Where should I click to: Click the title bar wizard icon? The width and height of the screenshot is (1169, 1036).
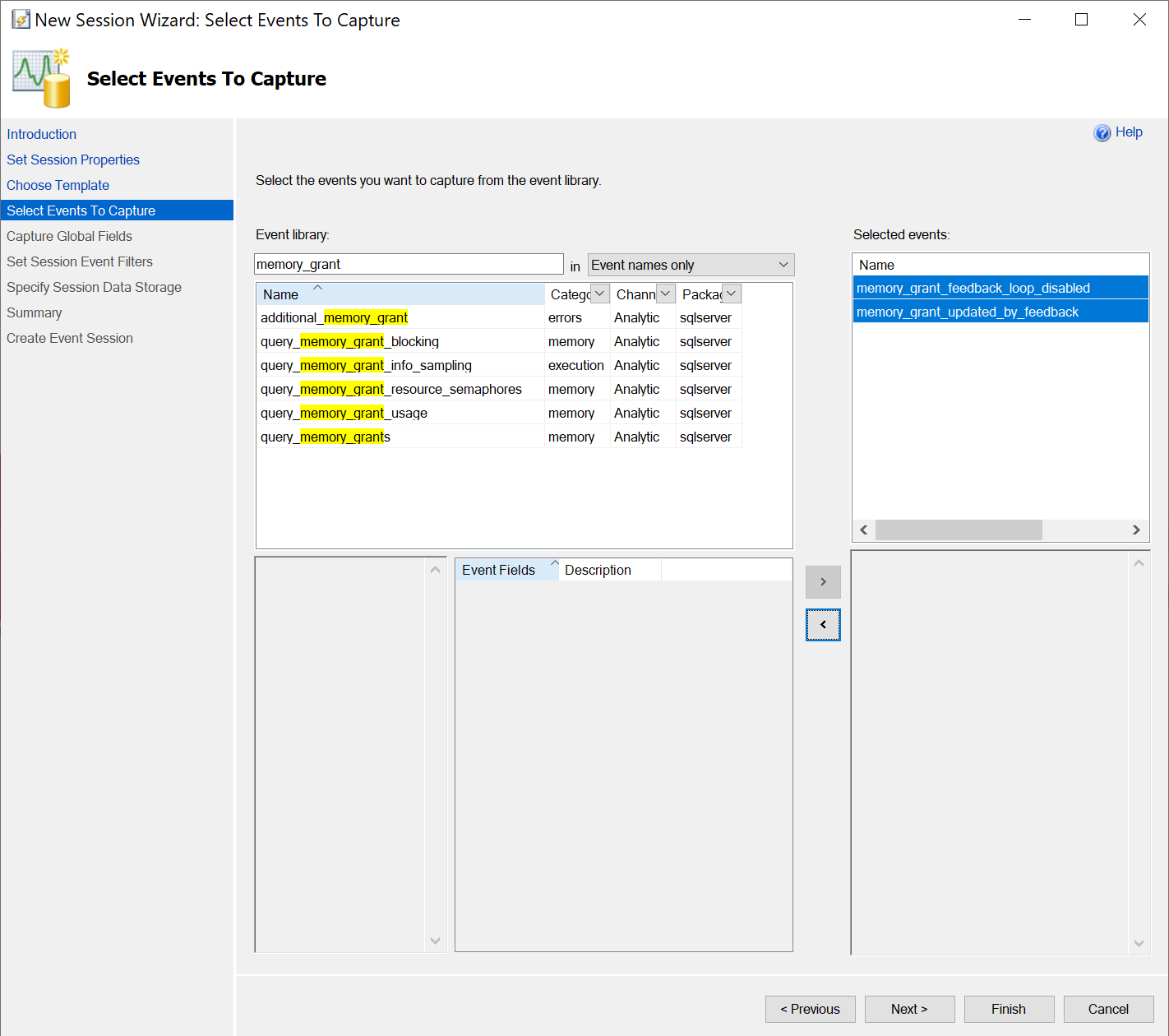point(21,19)
